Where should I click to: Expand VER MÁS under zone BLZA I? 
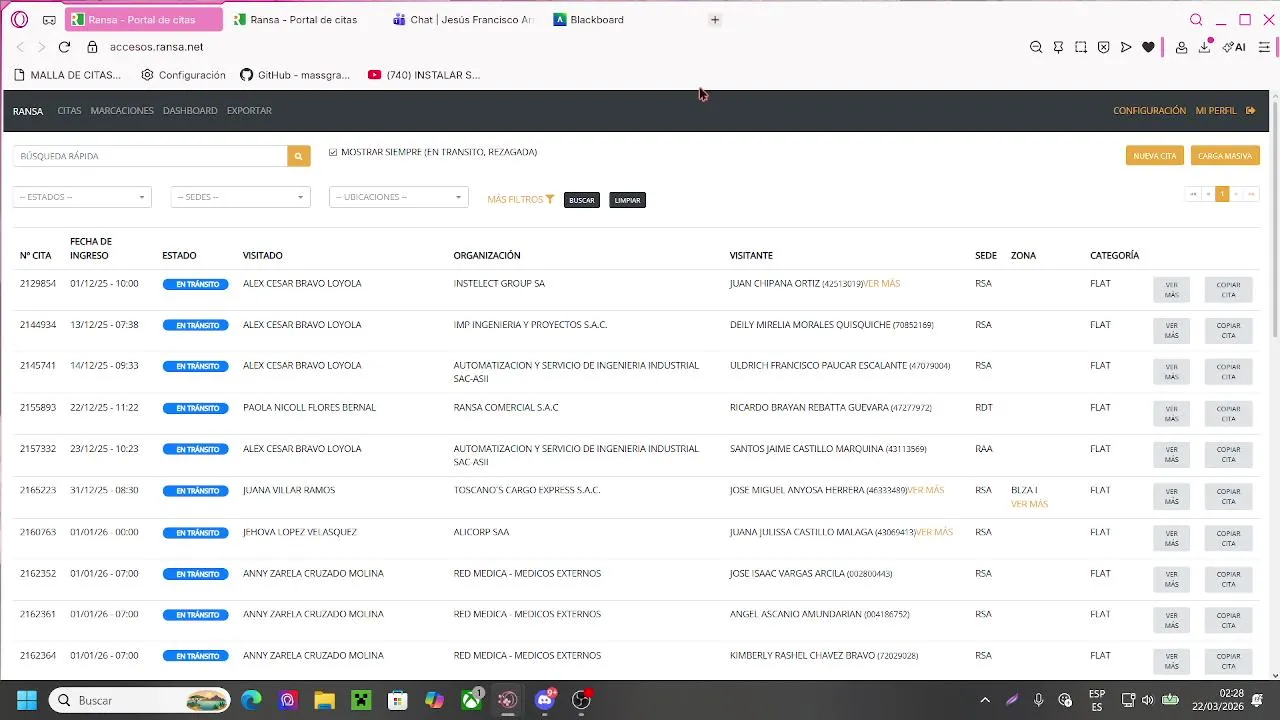tap(1029, 504)
